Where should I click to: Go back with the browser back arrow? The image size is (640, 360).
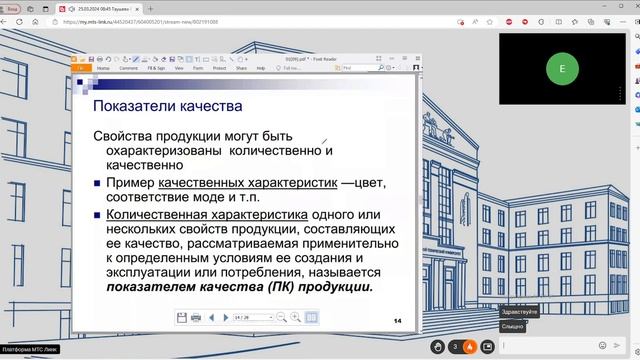point(3,22)
